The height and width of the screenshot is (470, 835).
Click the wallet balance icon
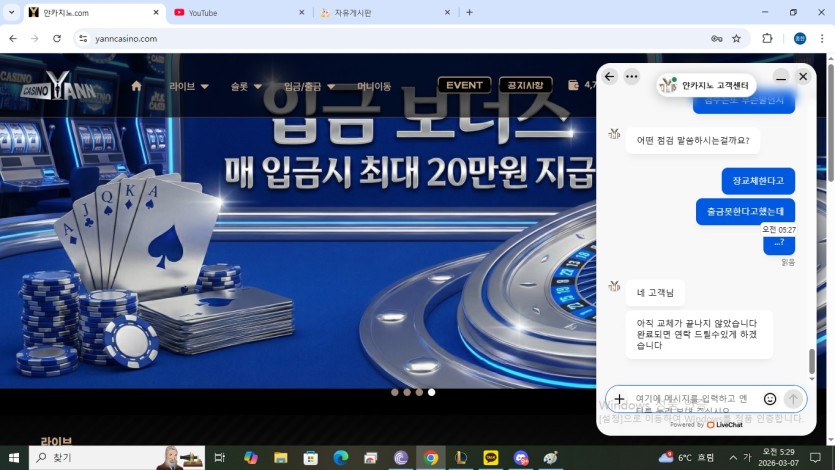tap(574, 85)
